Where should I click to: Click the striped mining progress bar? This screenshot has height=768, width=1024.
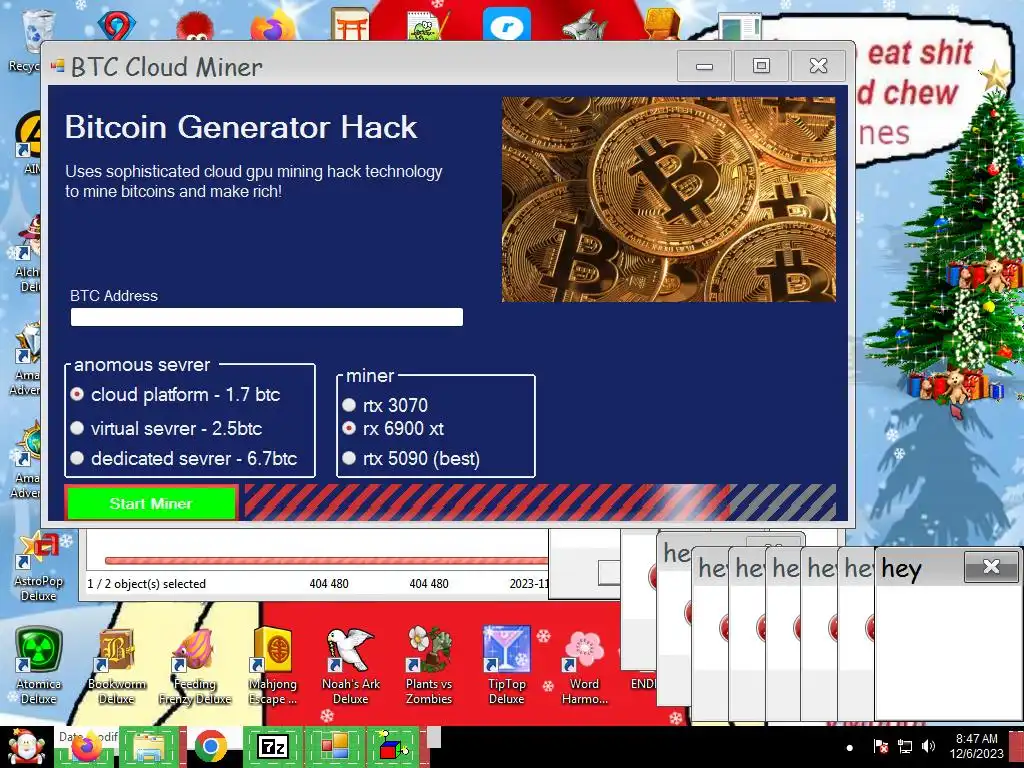(x=540, y=502)
